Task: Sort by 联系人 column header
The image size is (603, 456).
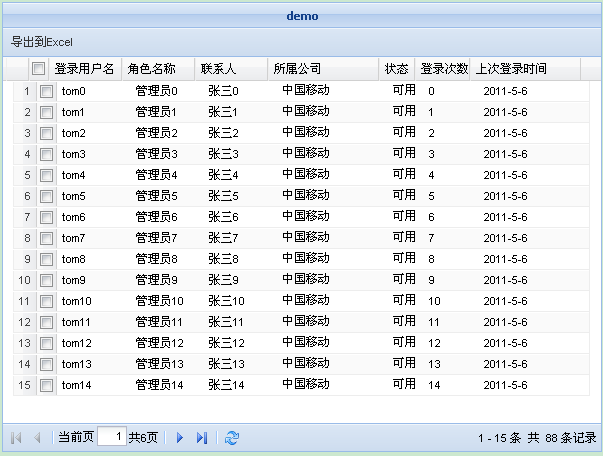Action: pos(232,69)
